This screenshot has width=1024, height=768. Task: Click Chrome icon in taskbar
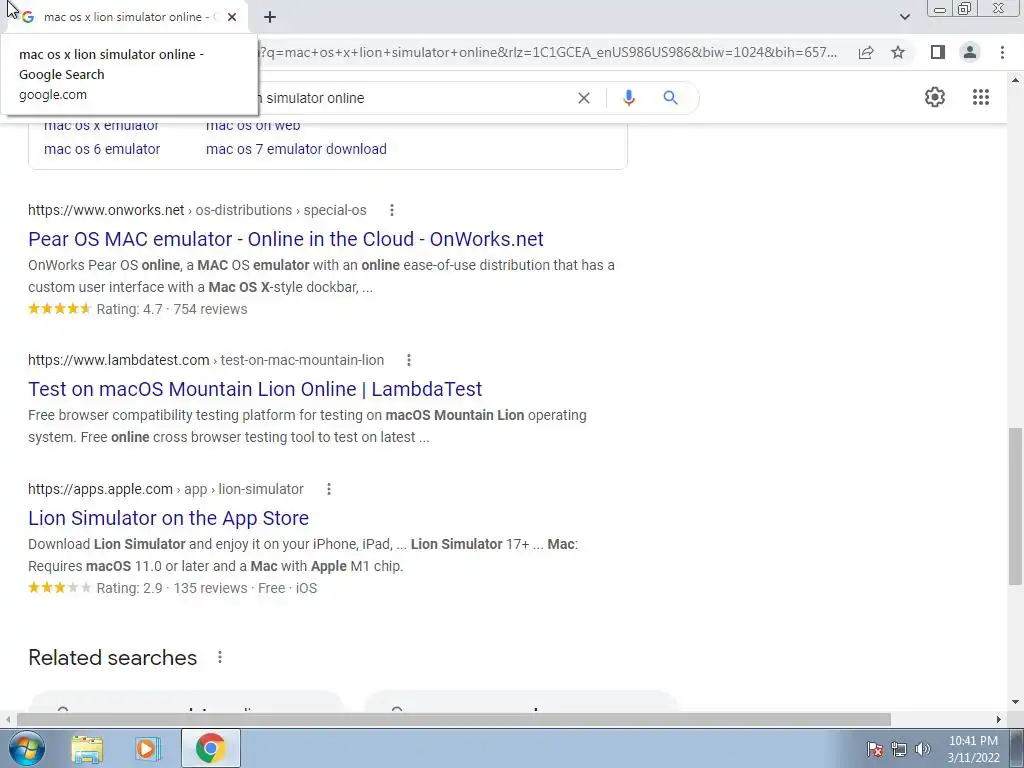(210, 748)
